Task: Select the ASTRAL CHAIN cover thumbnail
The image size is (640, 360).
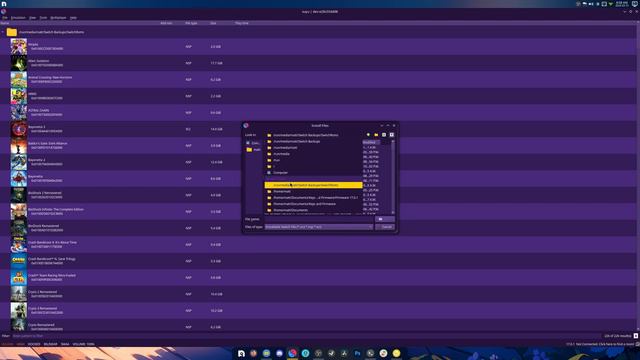Action: point(18,113)
